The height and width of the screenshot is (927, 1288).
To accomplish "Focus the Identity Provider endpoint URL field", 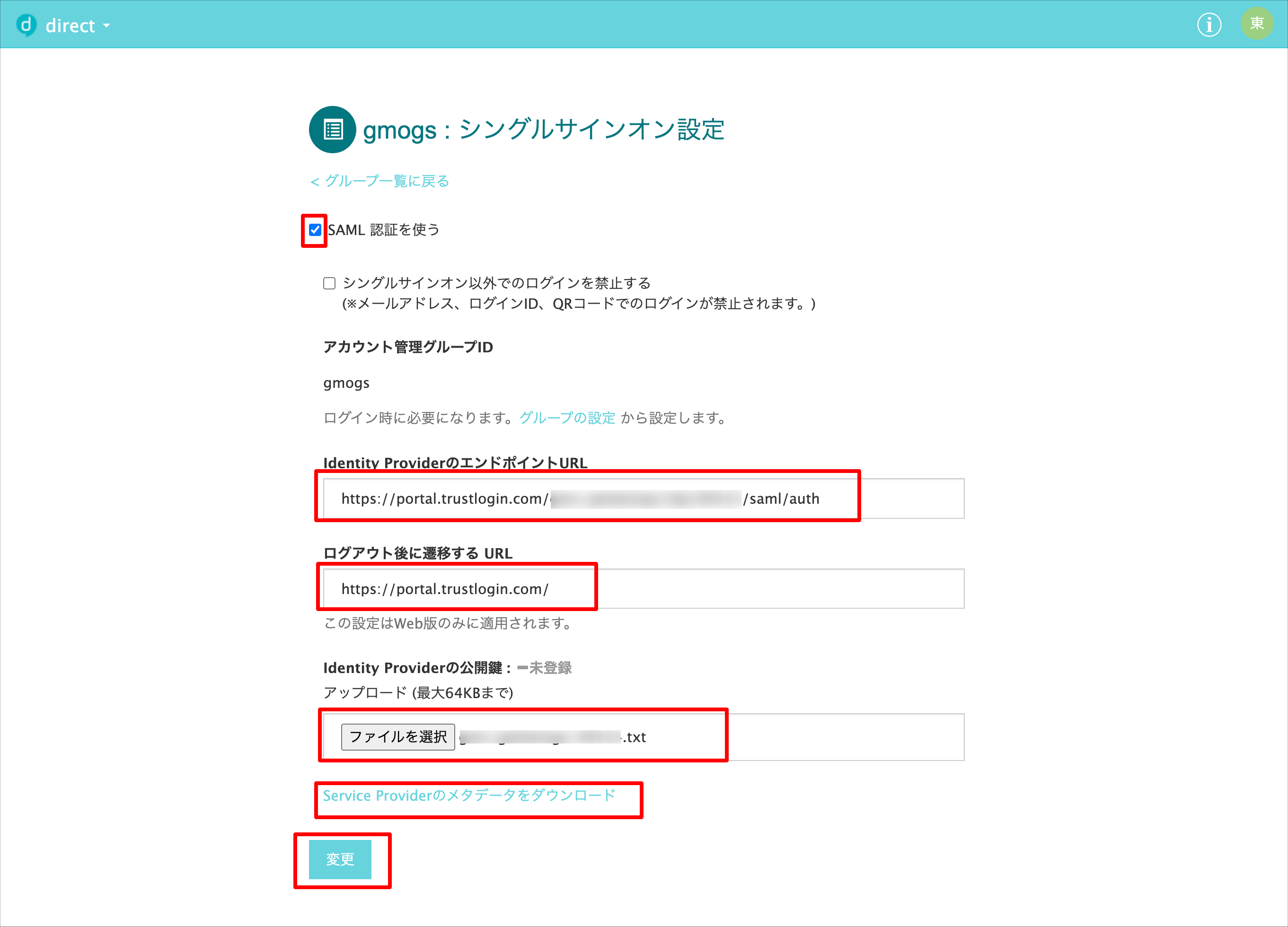I will 644,498.
